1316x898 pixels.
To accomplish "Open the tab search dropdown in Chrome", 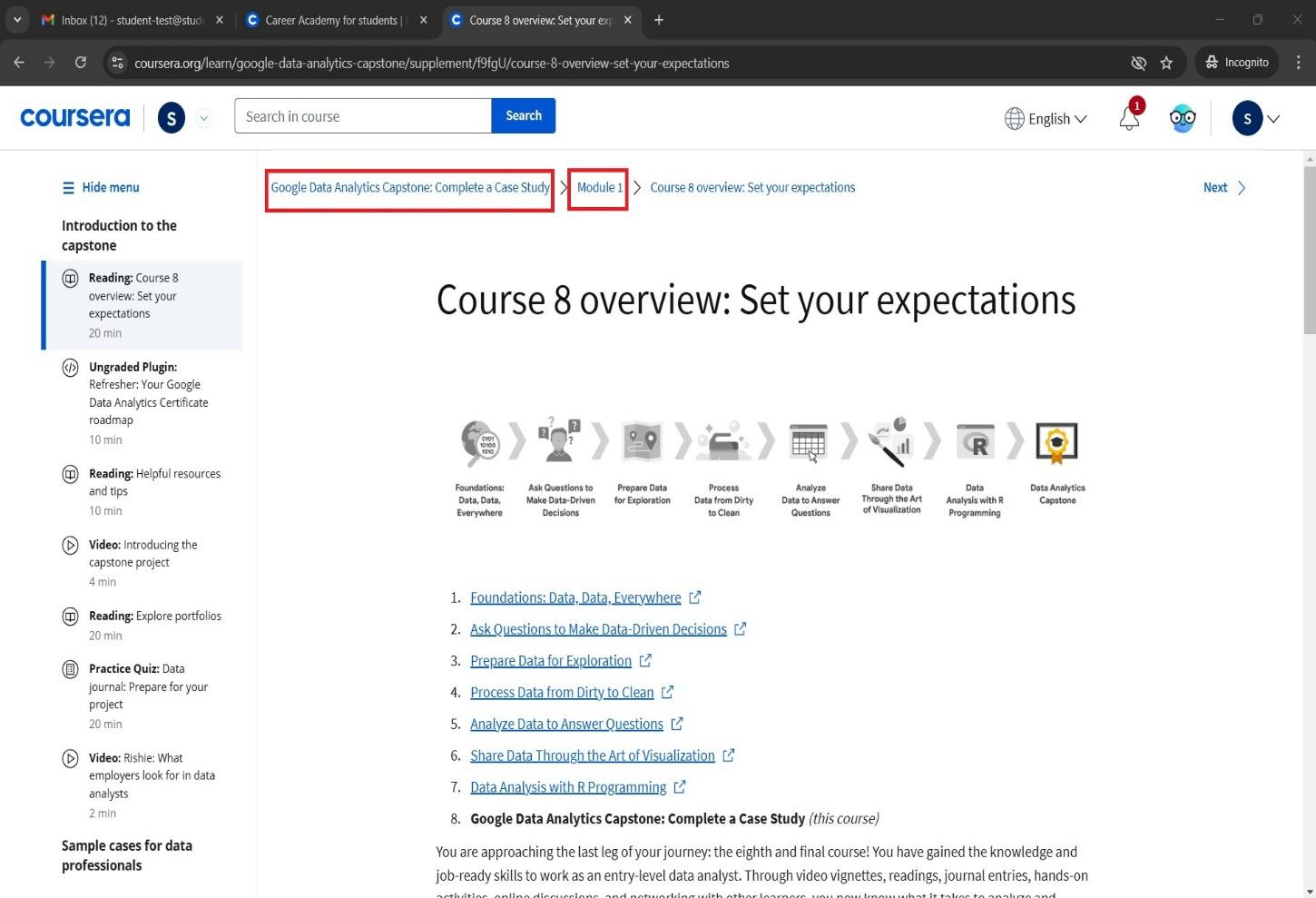I will pos(16,20).
